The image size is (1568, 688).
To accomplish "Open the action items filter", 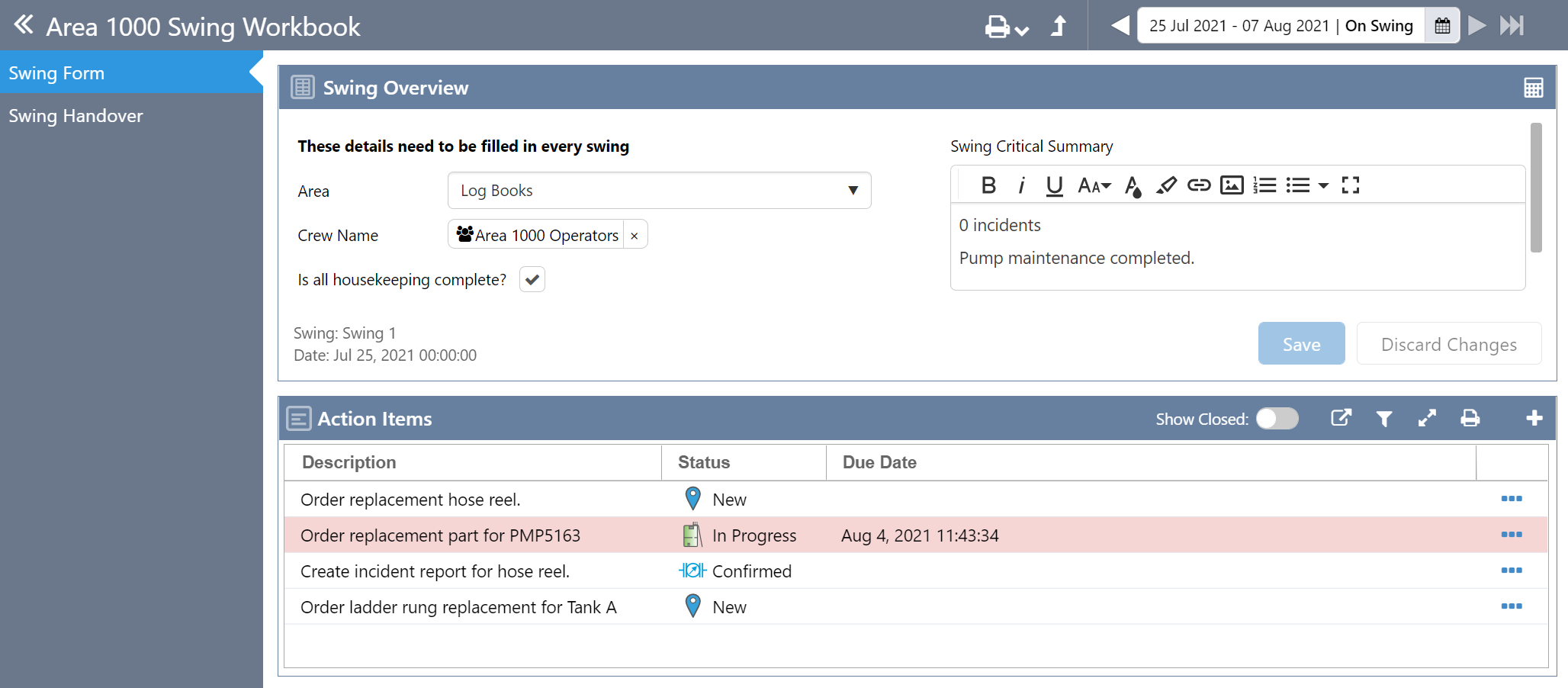I will [1383, 418].
